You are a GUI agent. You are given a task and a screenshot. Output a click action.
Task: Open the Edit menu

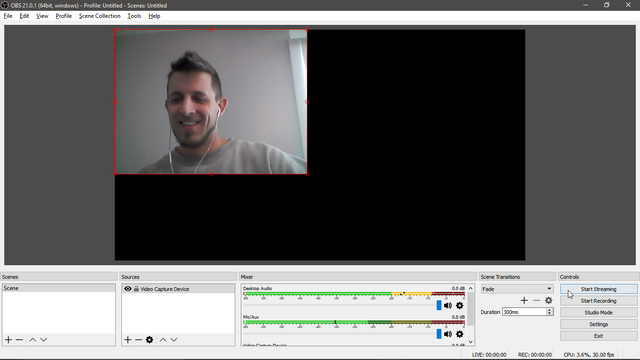pos(24,16)
